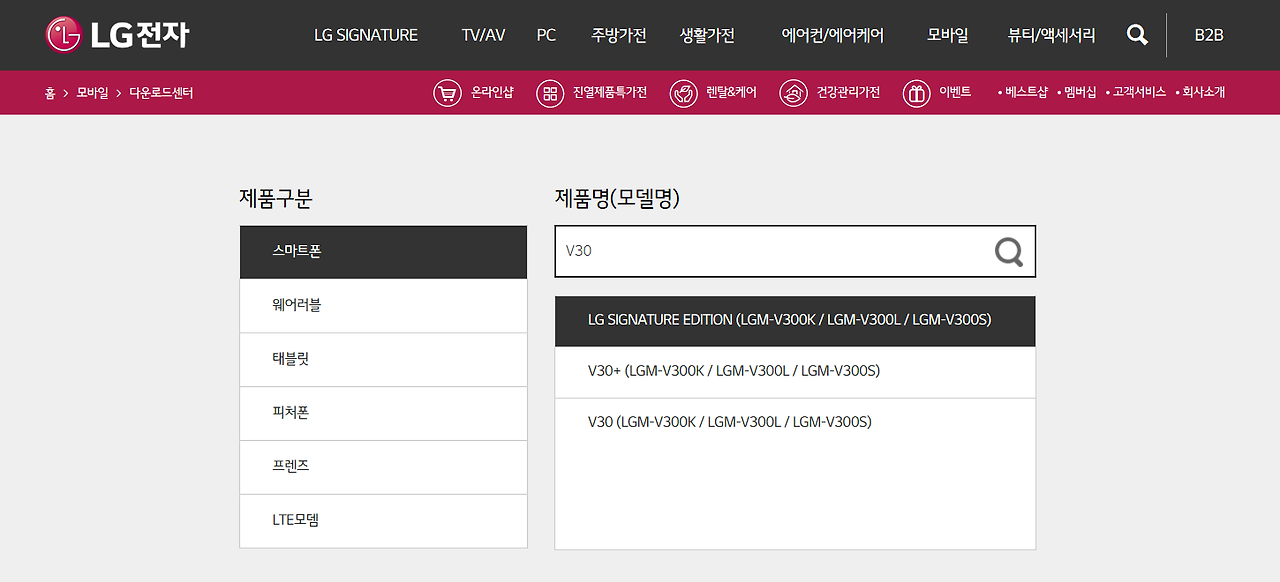Click the 이벤트 gift box icon
Viewport: 1280px width, 582px height.
pos(916,93)
